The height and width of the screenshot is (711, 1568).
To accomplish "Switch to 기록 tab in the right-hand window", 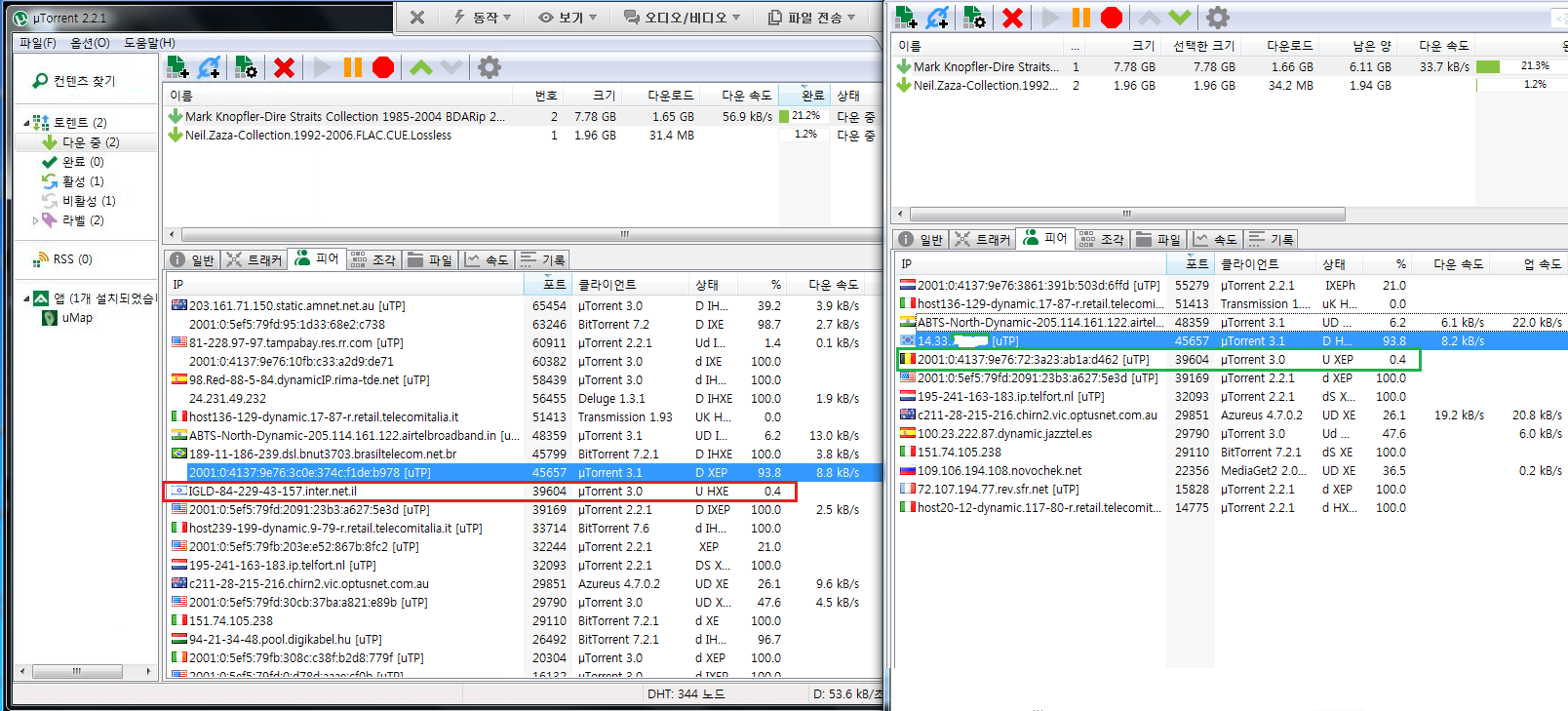I will click(1271, 239).
